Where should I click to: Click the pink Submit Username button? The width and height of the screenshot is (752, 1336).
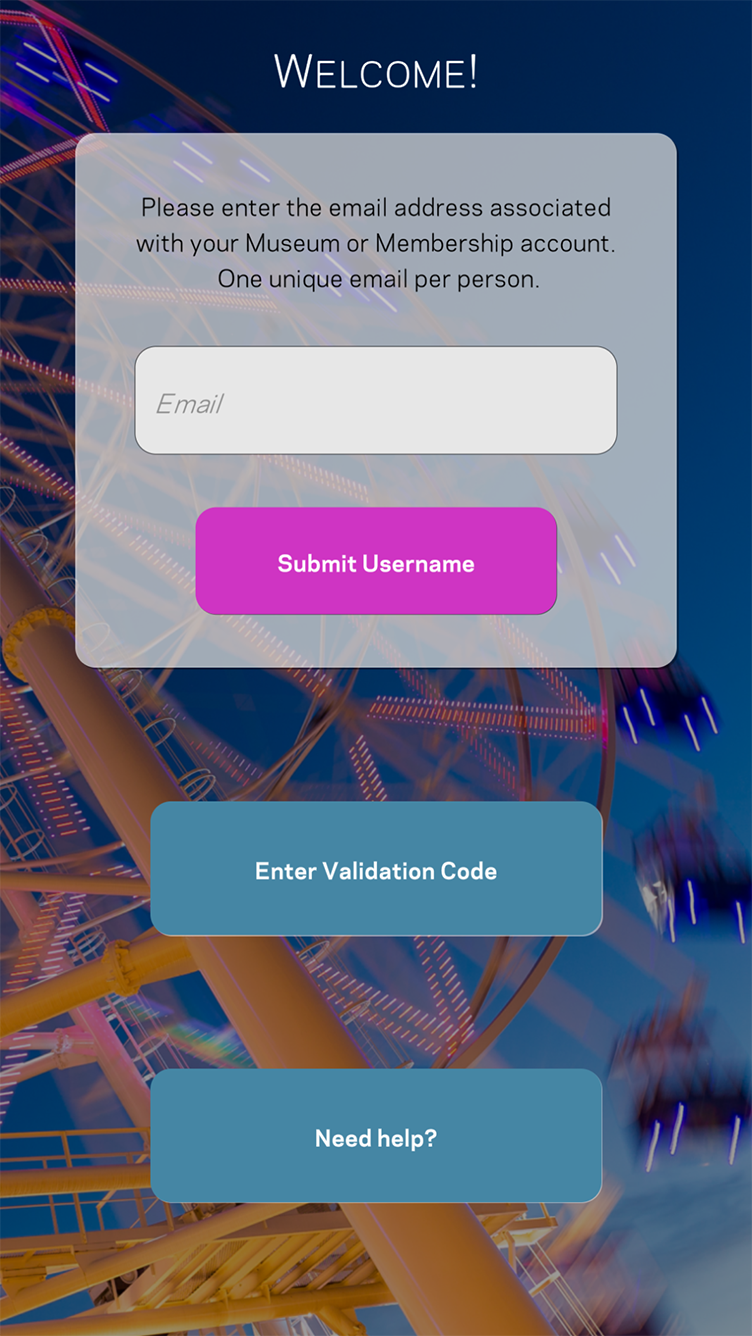pos(376,561)
